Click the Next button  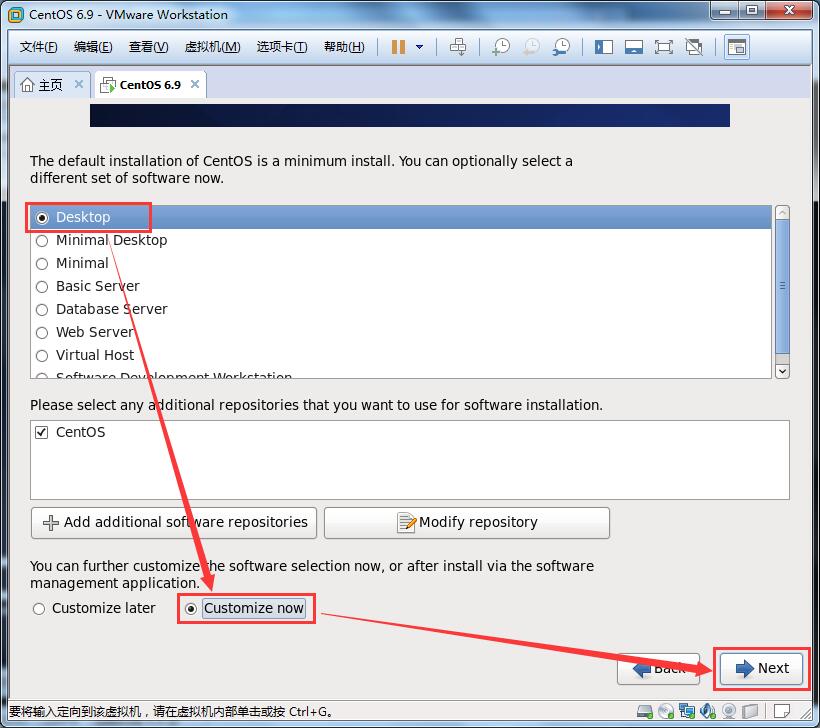click(761, 668)
